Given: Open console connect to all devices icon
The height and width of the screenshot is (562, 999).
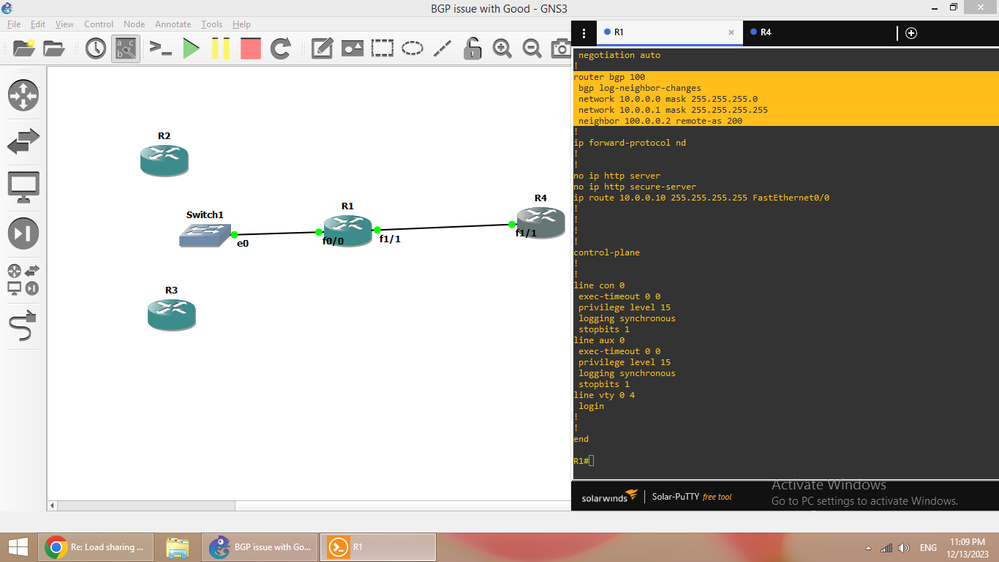Looking at the screenshot, I should coord(160,48).
